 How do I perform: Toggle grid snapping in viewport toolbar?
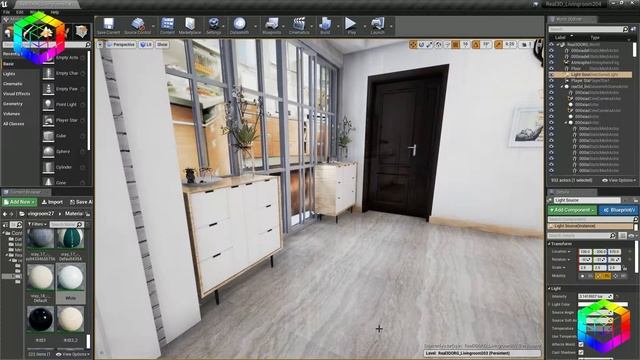point(456,44)
